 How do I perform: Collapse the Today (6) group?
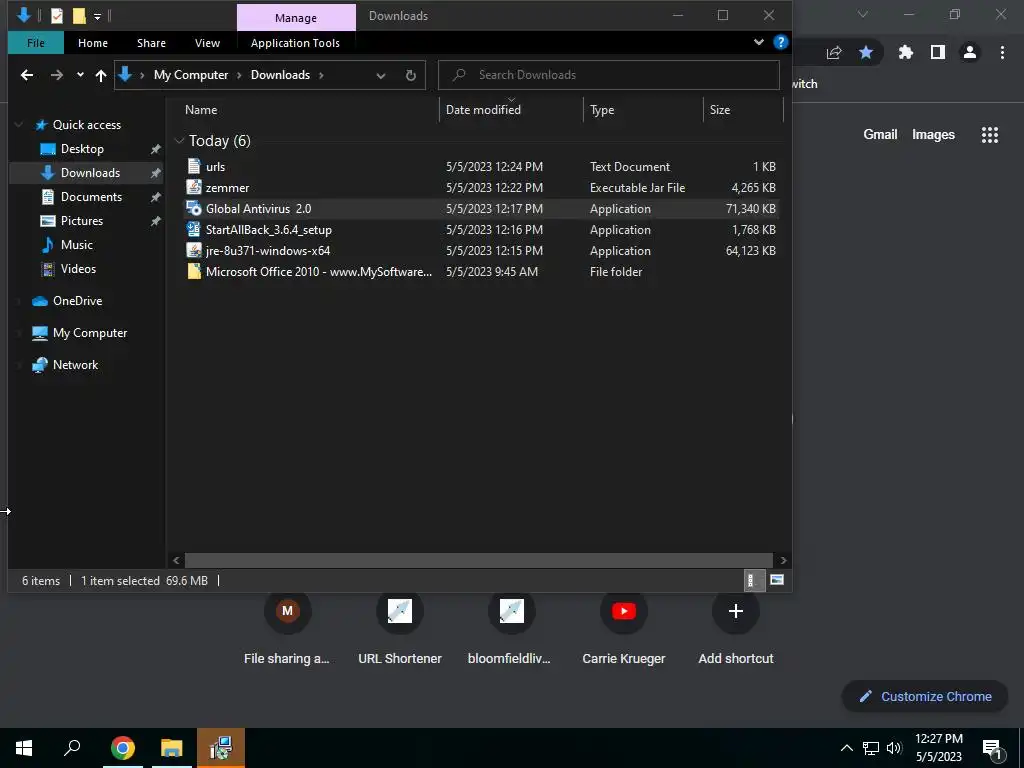(180, 140)
